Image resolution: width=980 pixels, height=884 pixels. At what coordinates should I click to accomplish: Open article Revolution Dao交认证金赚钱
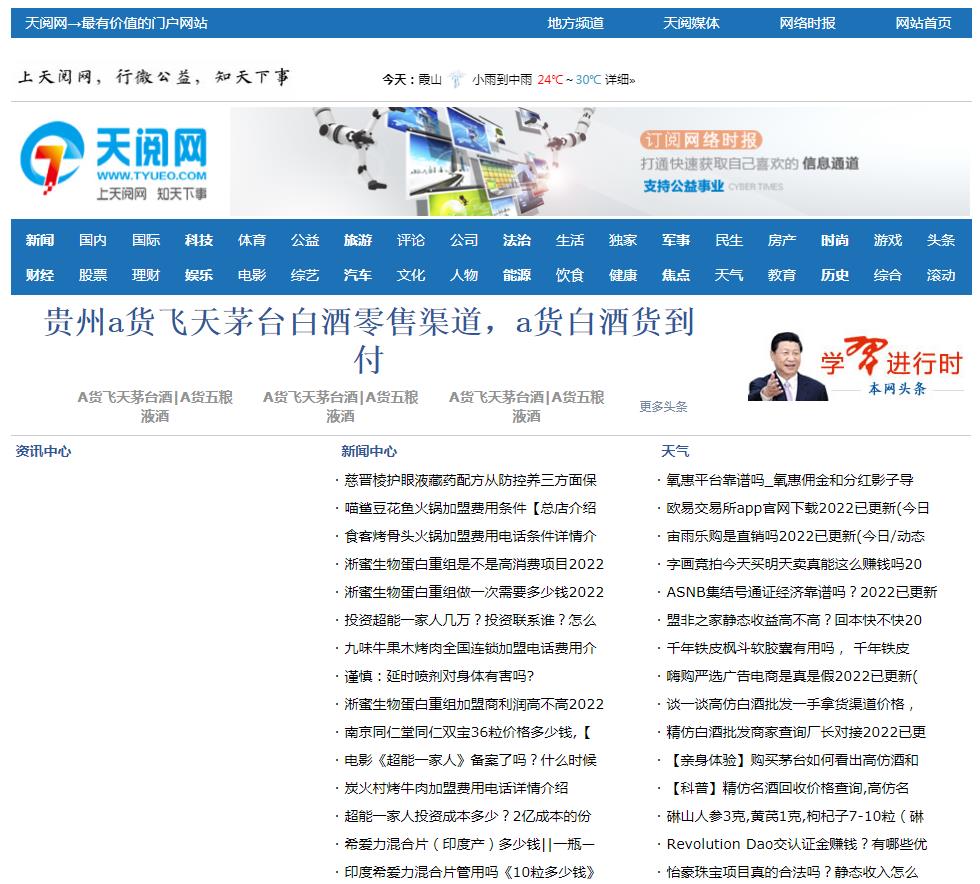(x=796, y=844)
